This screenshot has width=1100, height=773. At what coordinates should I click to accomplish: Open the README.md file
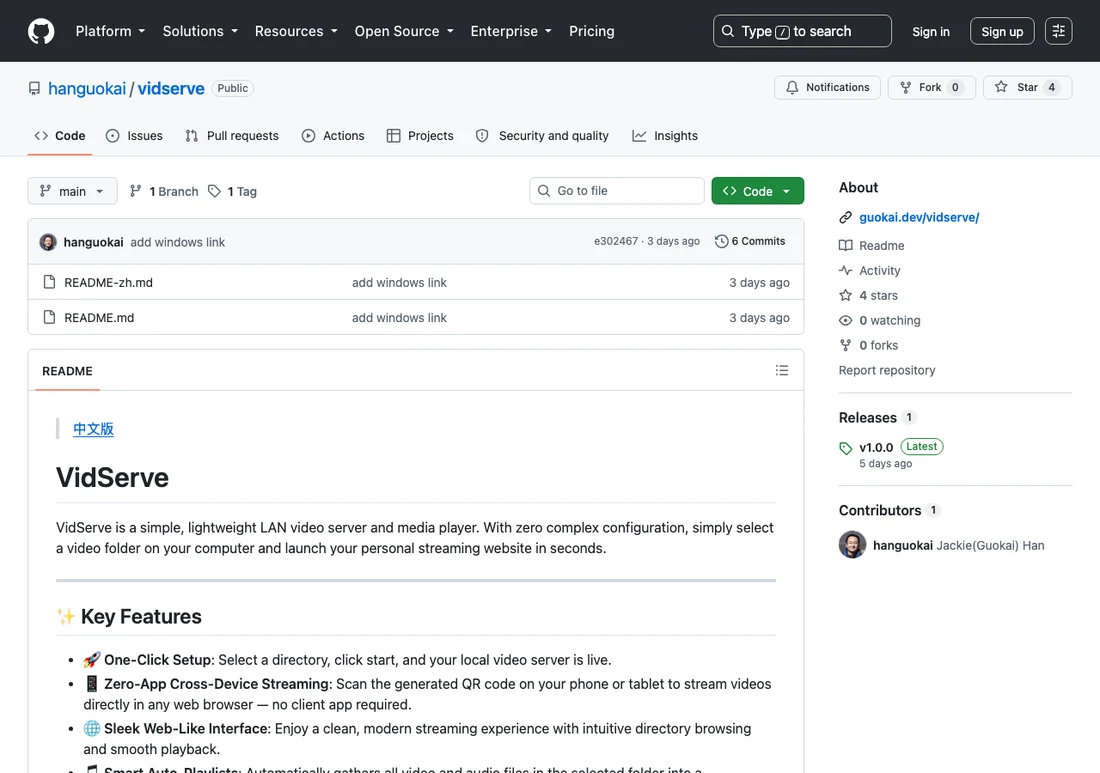coord(99,318)
